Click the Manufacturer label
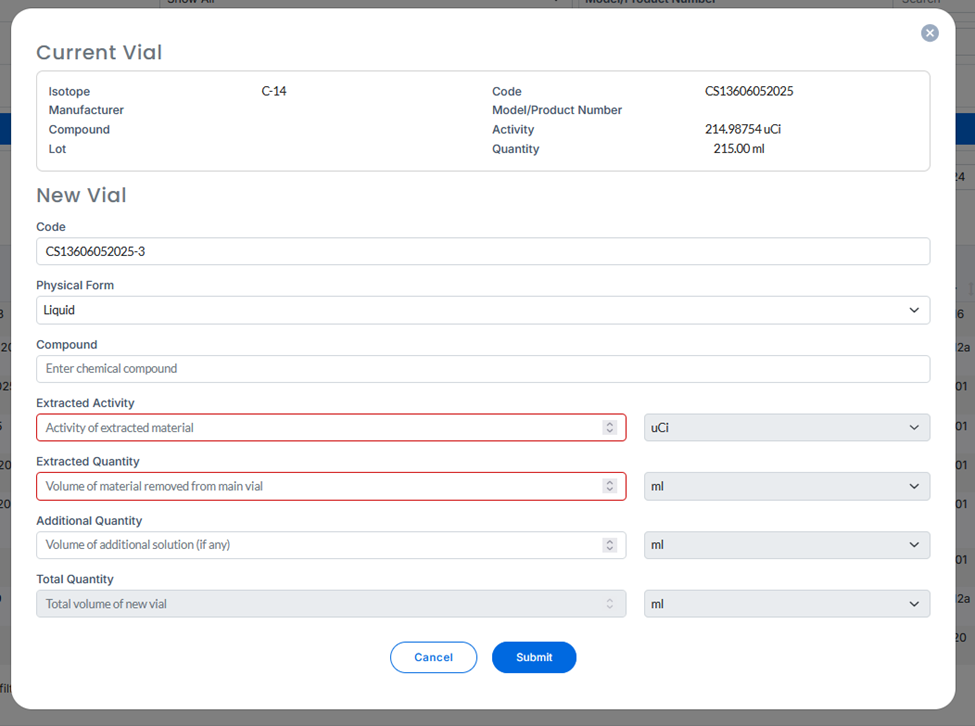The height and width of the screenshot is (726, 975). coord(86,110)
